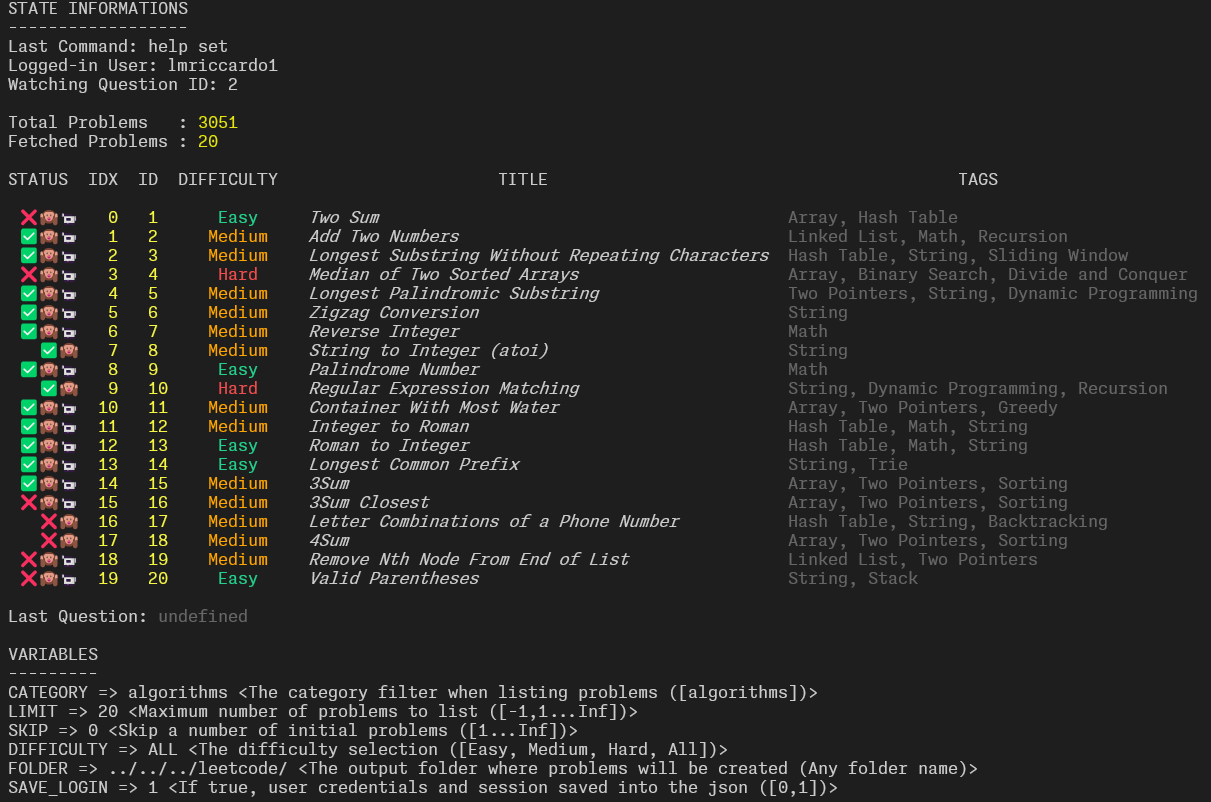The image size is (1211, 802).
Task: Click the 'Easy' difficulty in Two Sum row
Action: tap(238, 217)
